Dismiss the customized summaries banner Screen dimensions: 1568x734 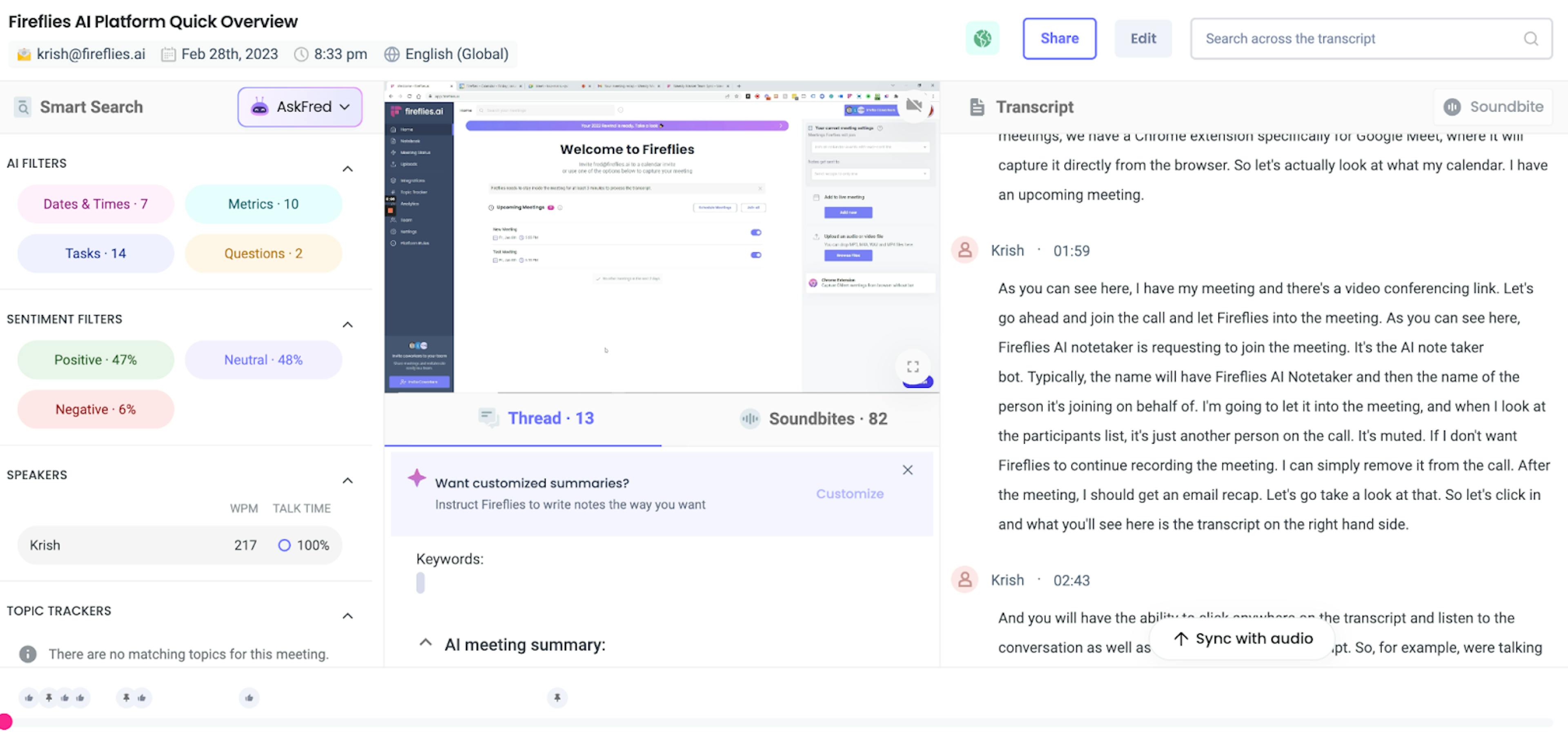907,469
